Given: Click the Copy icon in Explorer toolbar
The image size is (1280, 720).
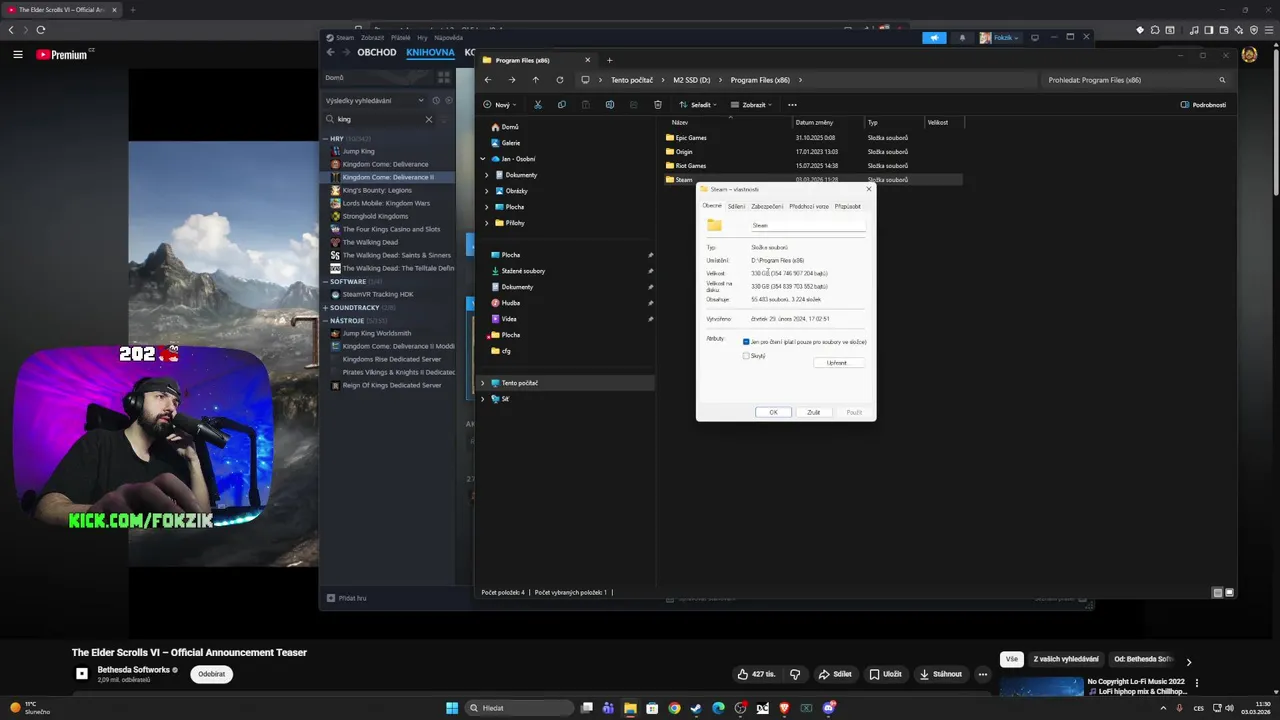Looking at the screenshot, I should (562, 104).
